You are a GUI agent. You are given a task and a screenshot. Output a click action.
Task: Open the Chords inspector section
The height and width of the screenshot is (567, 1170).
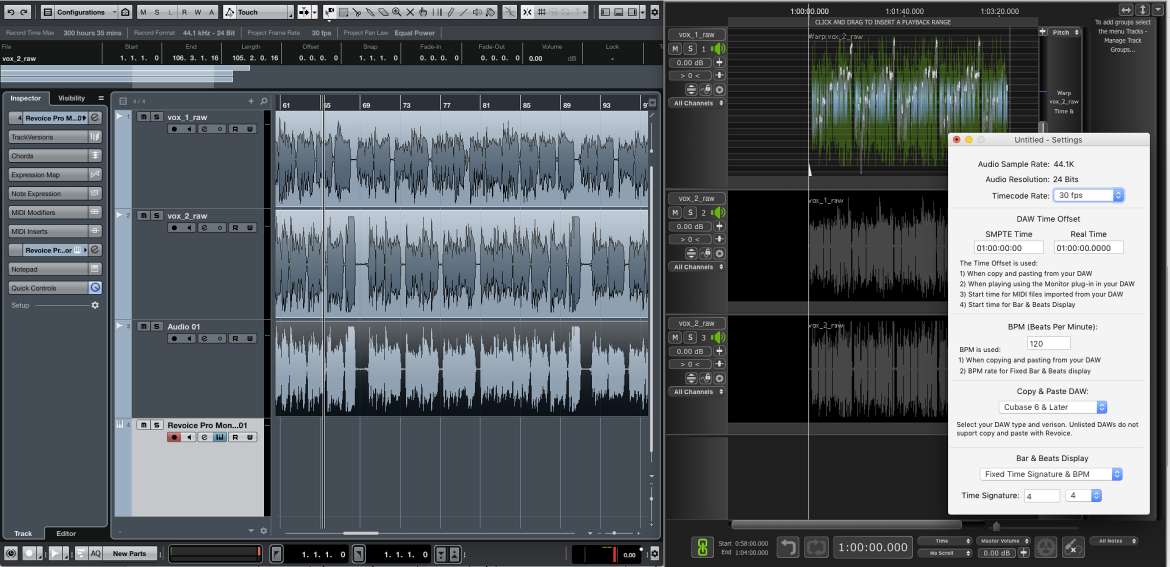55,156
